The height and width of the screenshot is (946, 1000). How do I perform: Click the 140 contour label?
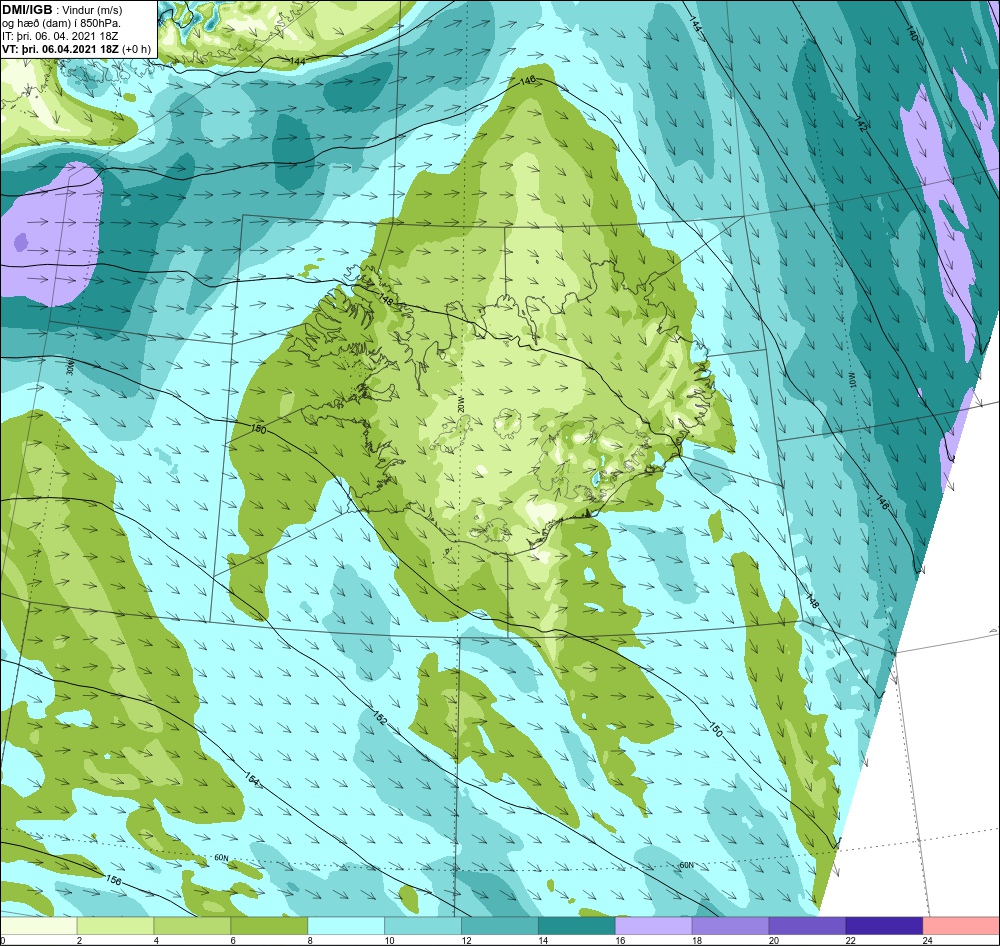click(911, 34)
